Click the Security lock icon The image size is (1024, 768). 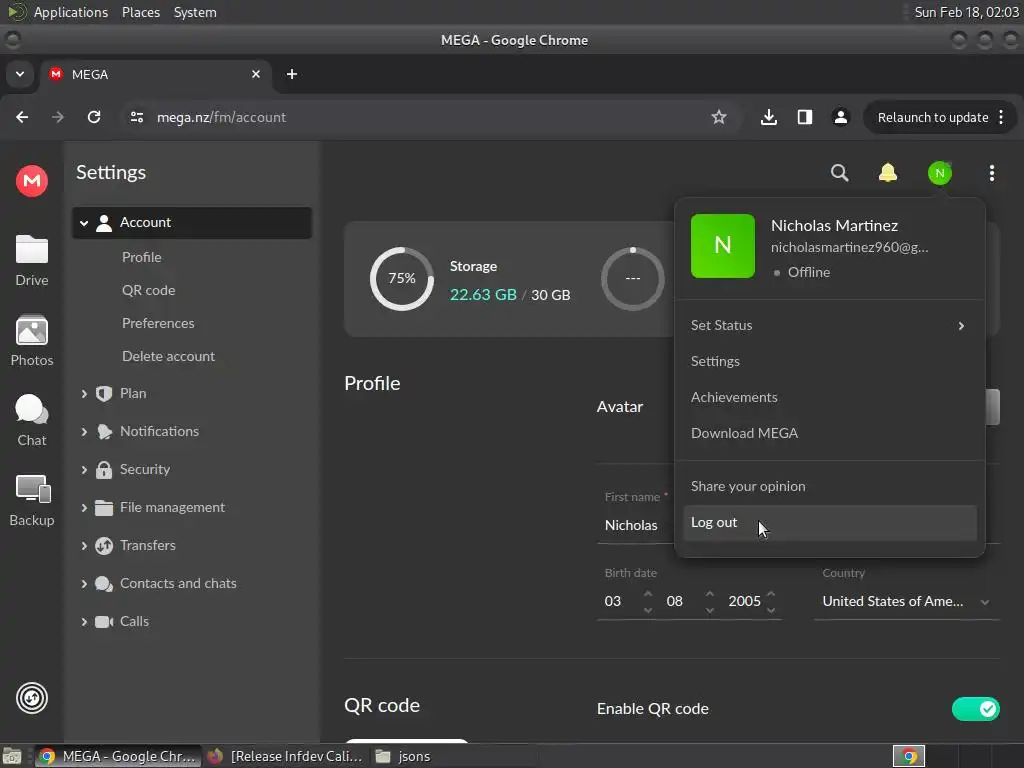104,470
